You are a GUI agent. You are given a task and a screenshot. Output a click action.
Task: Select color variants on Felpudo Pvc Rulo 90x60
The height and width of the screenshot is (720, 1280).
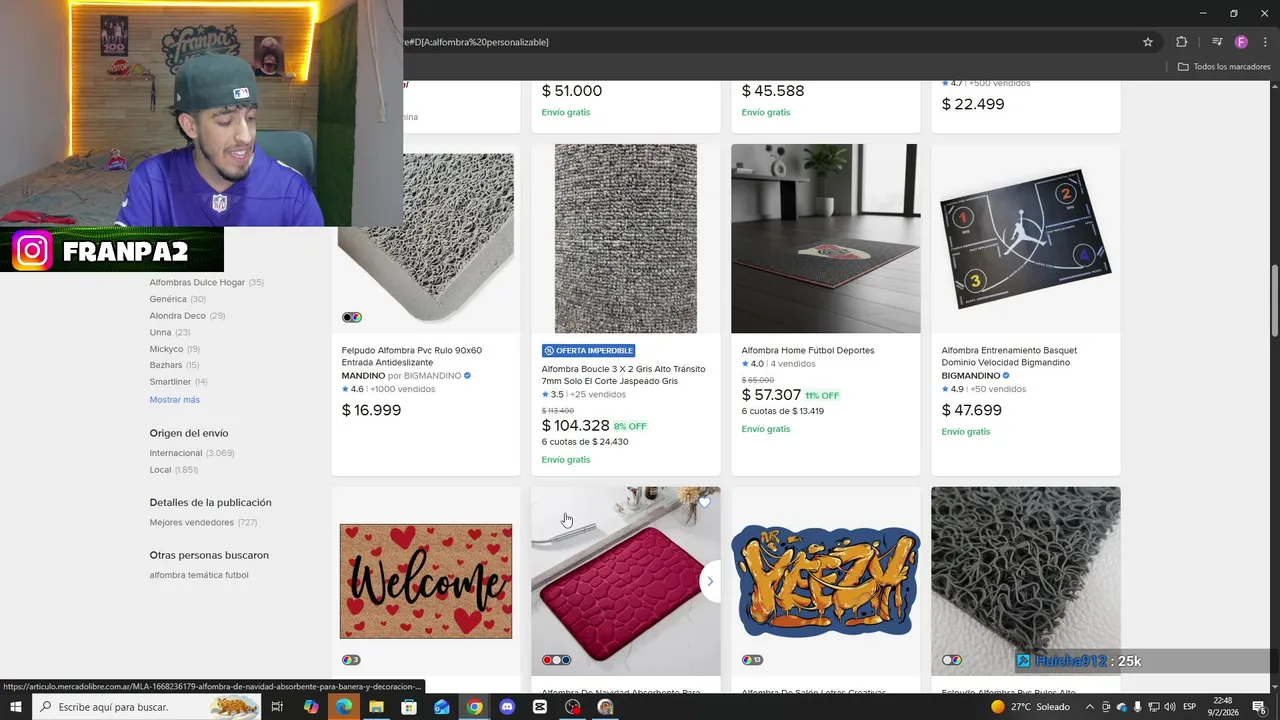coord(352,317)
